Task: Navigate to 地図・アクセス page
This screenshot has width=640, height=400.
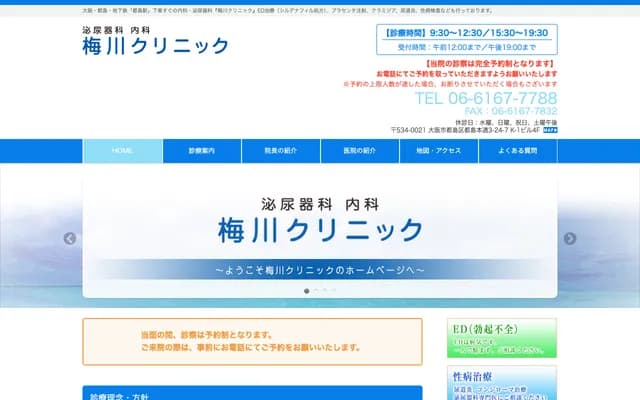Action: pyautogui.click(x=438, y=151)
